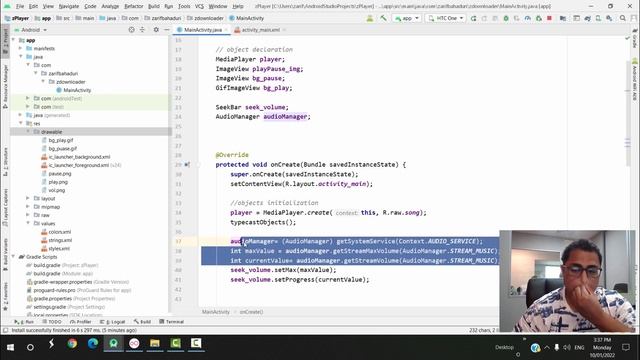This screenshot has width=640, height=360.
Task: Switch to activity_main.xml tab
Action: point(260,30)
